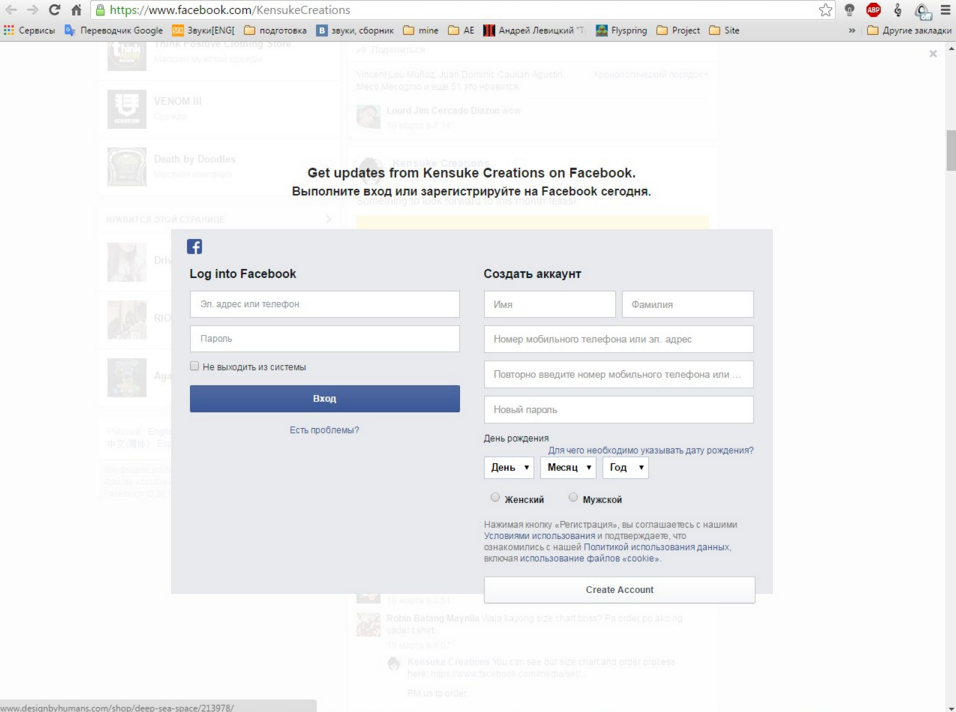Open the browser home page icon

coord(76,10)
